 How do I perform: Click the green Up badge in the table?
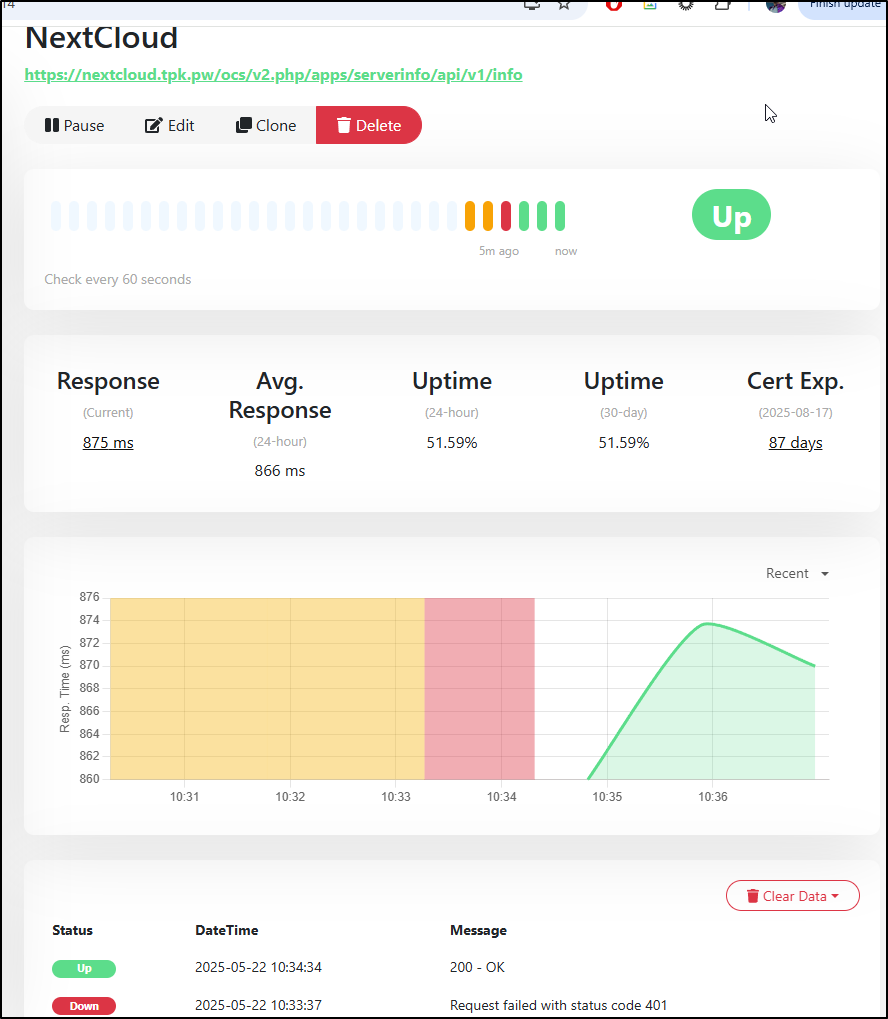coord(84,968)
